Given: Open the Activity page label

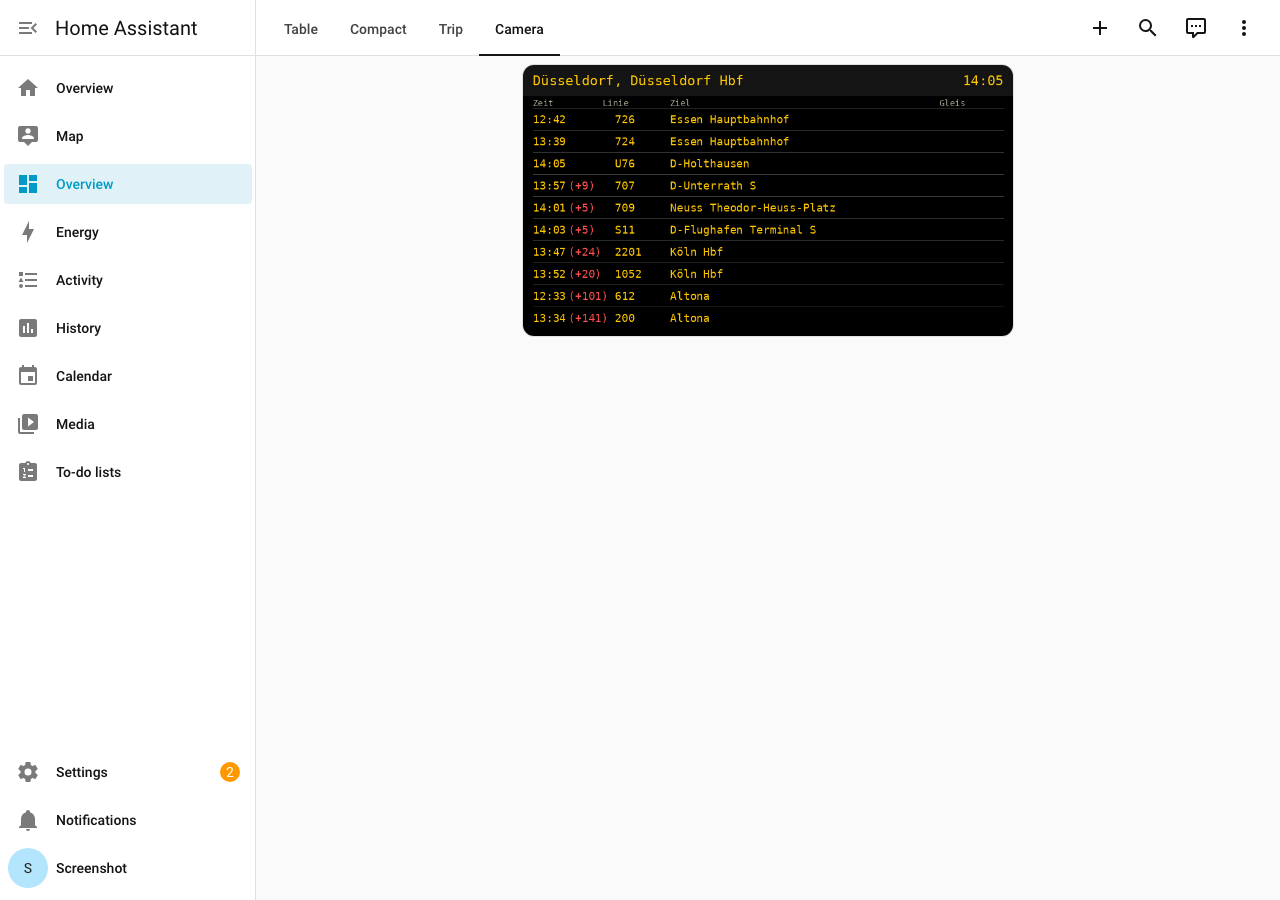Looking at the screenshot, I should tap(79, 280).
